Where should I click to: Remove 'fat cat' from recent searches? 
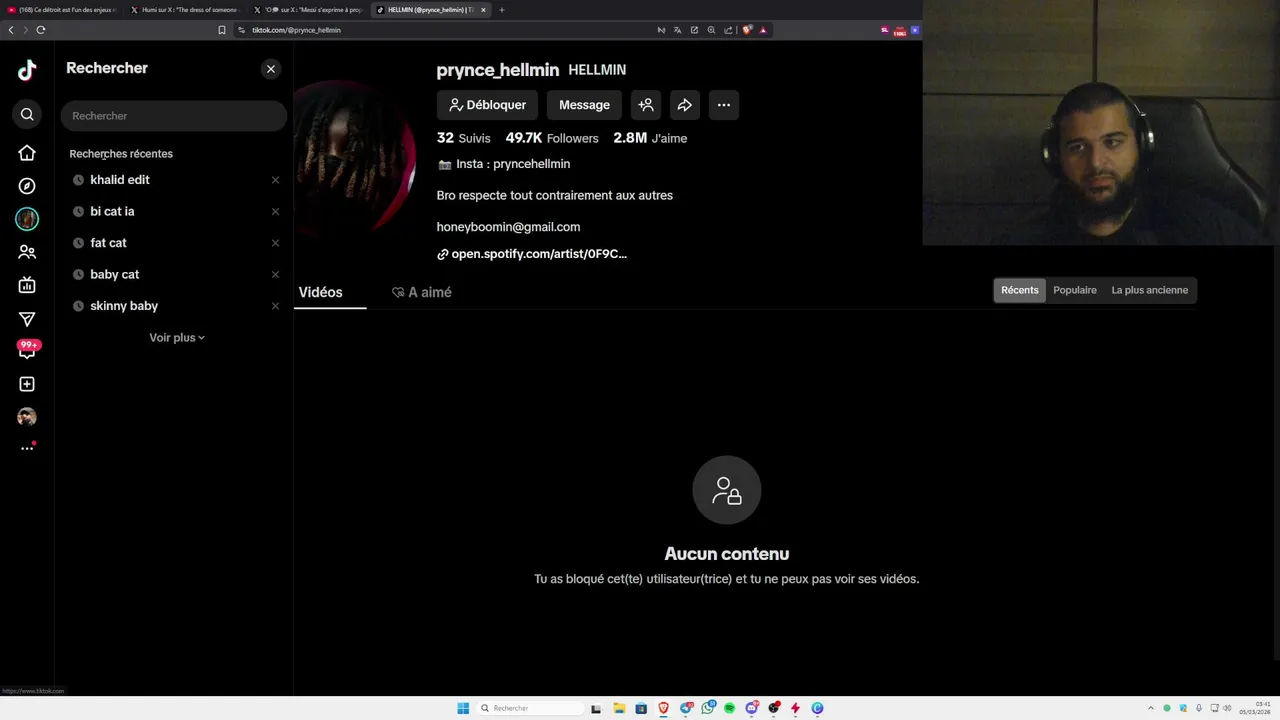point(275,243)
